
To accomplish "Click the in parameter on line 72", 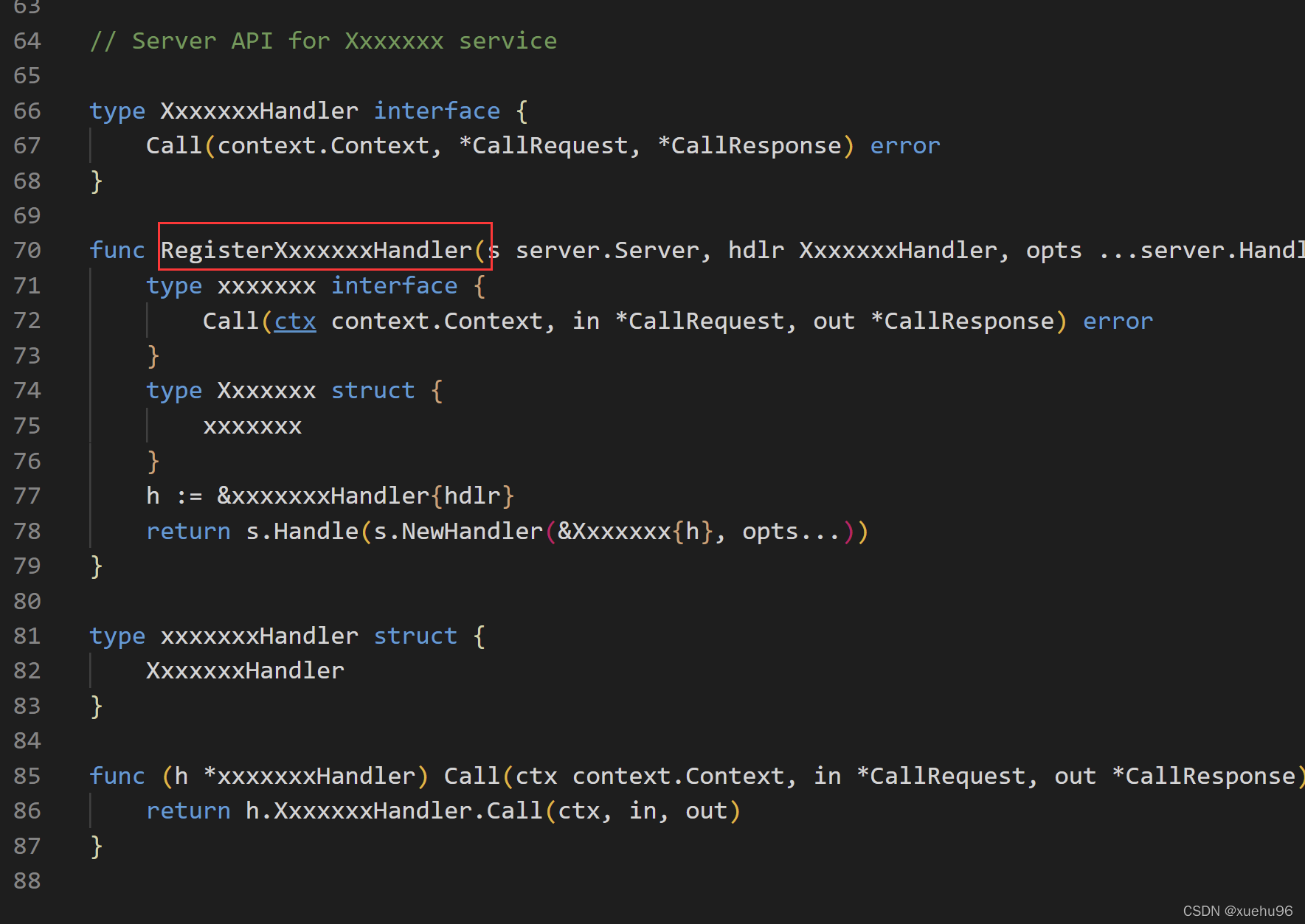I will [586, 321].
